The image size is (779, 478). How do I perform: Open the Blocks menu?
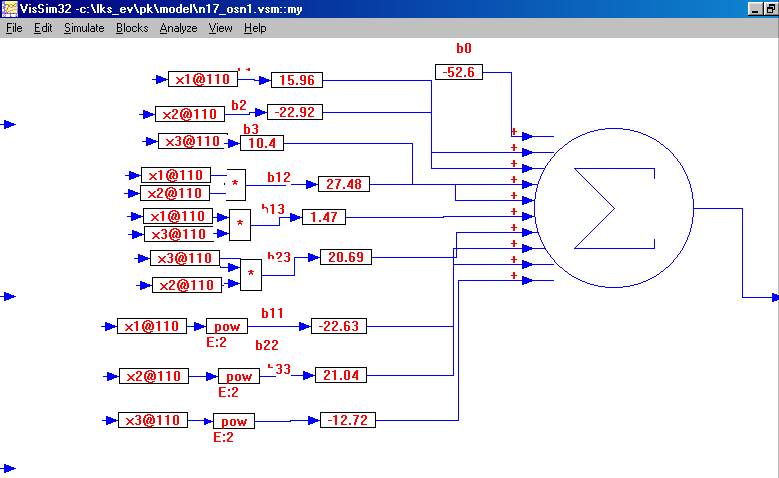(x=132, y=28)
